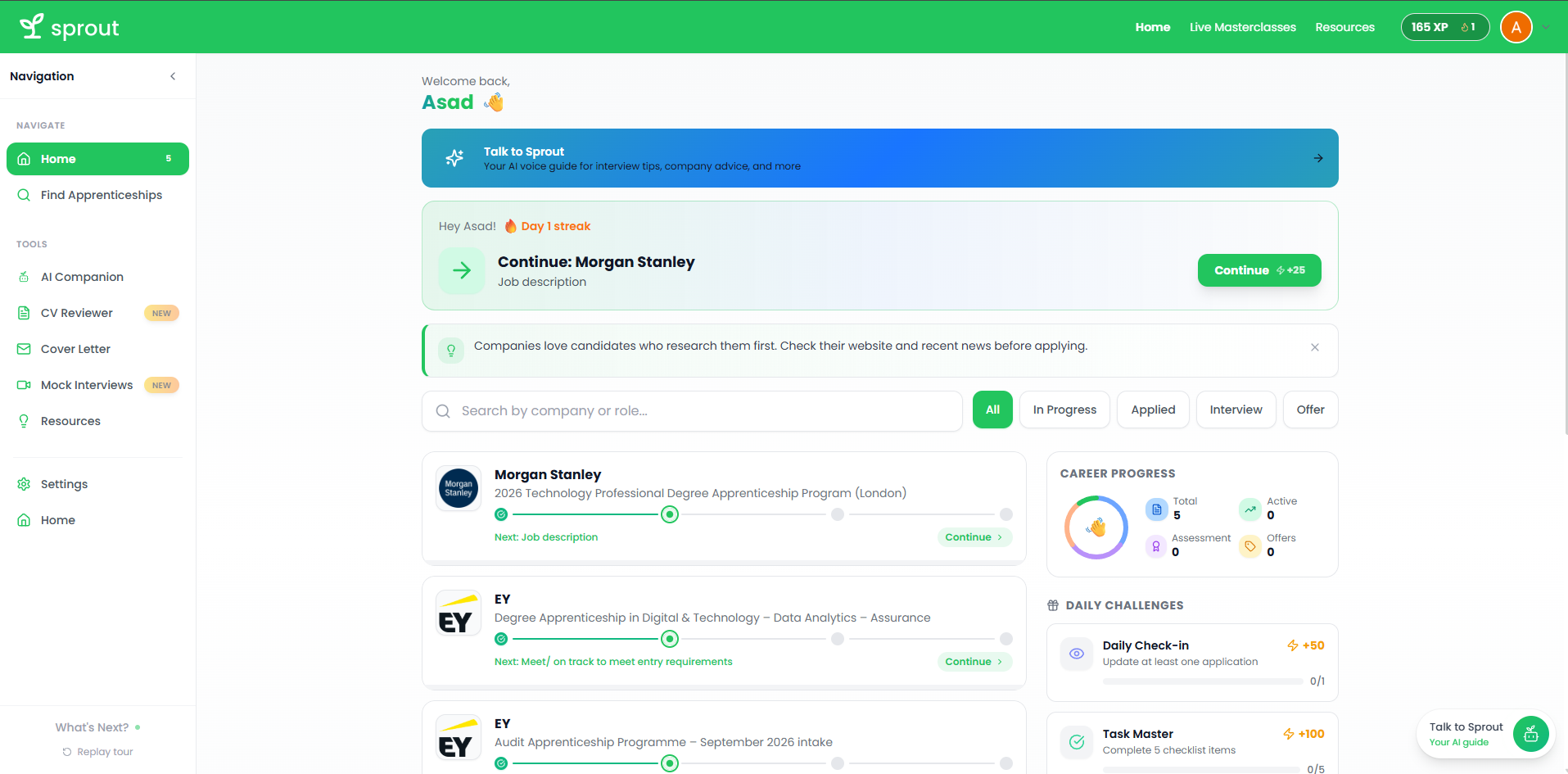Click the current step marker on EY Data Analytics progress
Viewport: 1568px width, 774px height.
tap(670, 639)
